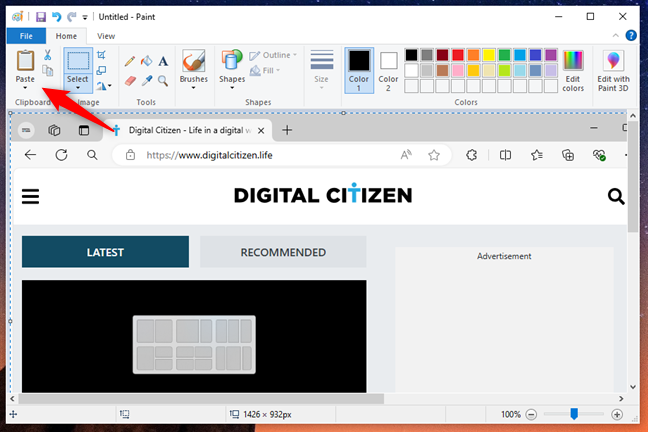This screenshot has width=648, height=432.
Task: Select the Fill with color bucket tool
Action: (x=146, y=61)
